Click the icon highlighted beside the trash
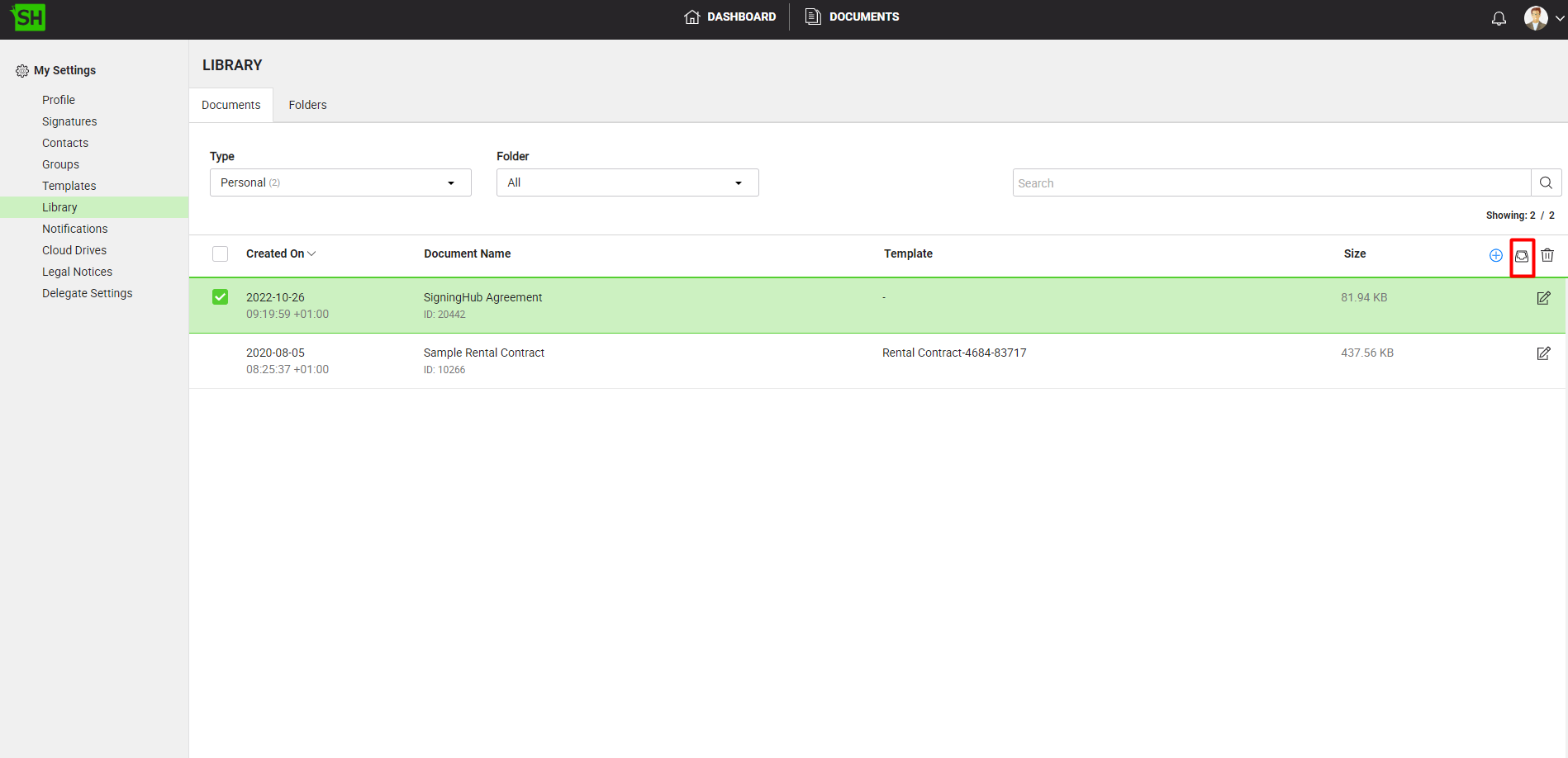1568x758 pixels. [x=1522, y=256]
